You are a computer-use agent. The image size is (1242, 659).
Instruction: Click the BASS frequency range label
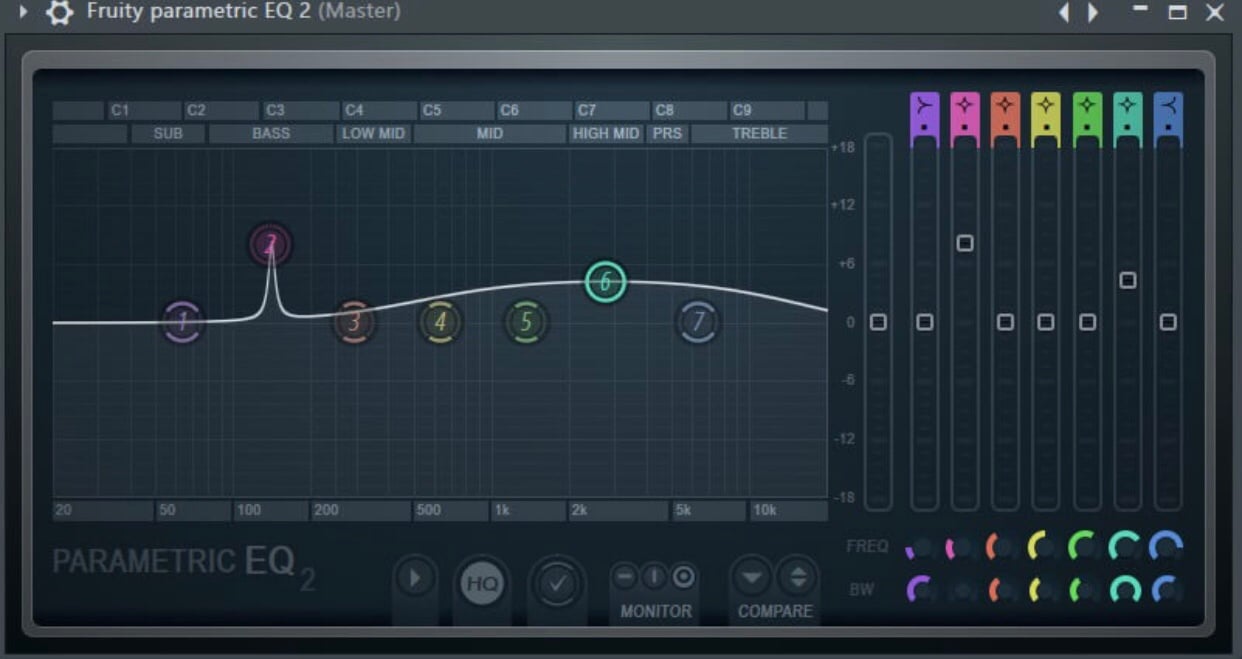coord(271,134)
